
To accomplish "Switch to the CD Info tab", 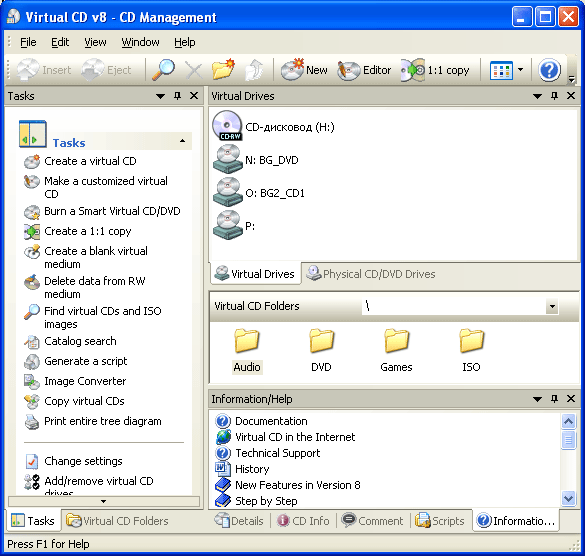I will pos(303,521).
